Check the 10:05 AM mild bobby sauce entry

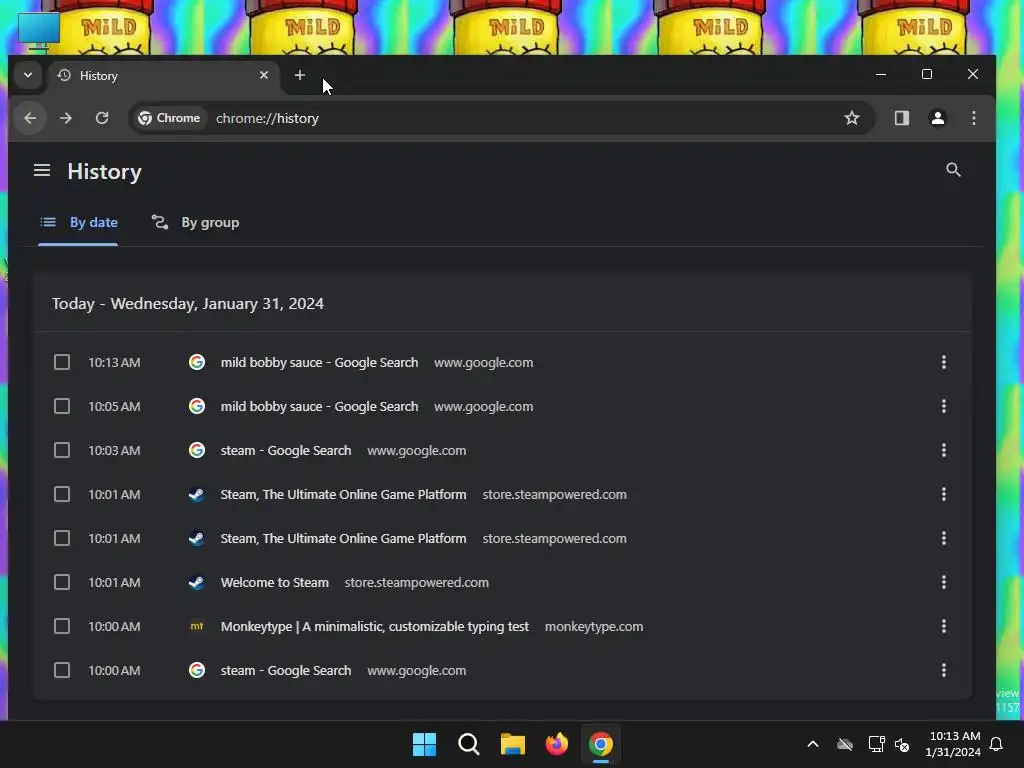coord(62,406)
